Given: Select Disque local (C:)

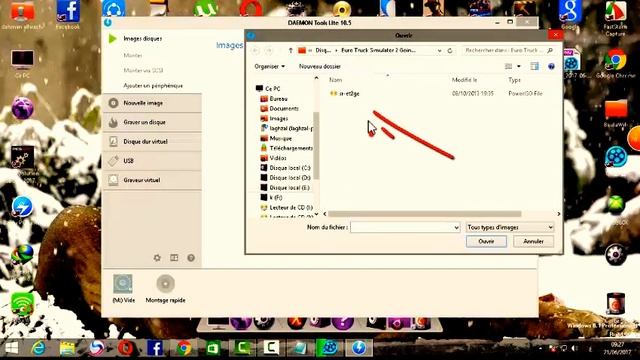Looking at the screenshot, I should (x=286, y=168).
